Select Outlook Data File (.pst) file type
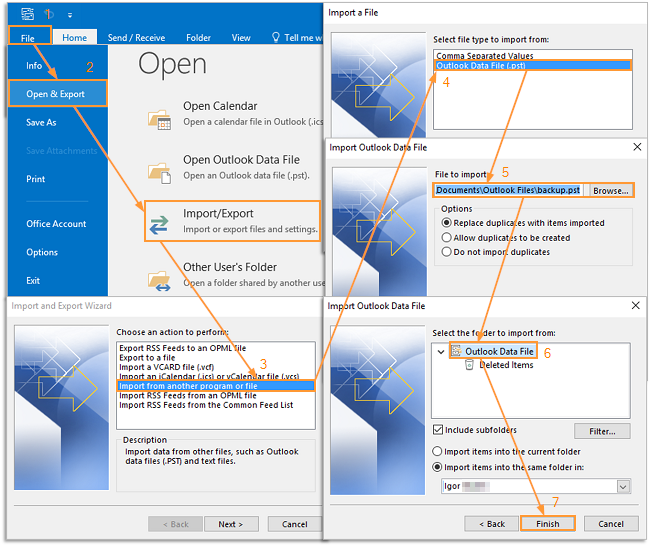 click(x=533, y=66)
